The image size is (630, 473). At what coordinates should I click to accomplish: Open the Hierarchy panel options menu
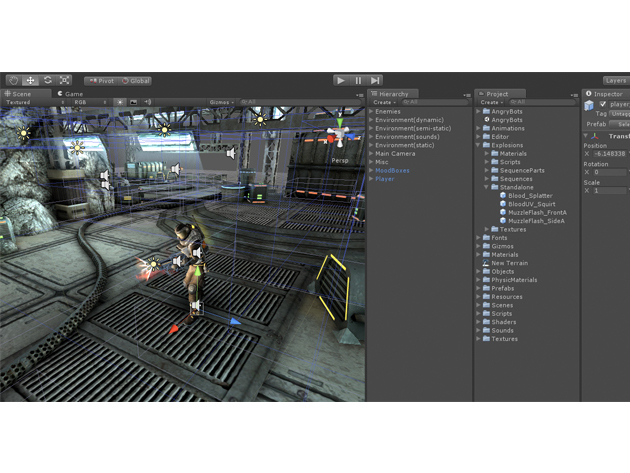[467, 95]
